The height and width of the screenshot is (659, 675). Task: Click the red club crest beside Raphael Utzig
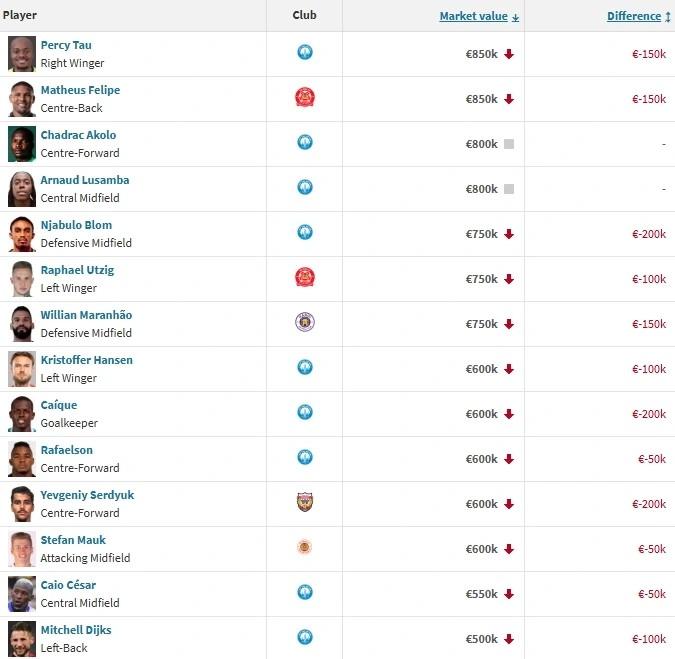[x=305, y=277]
